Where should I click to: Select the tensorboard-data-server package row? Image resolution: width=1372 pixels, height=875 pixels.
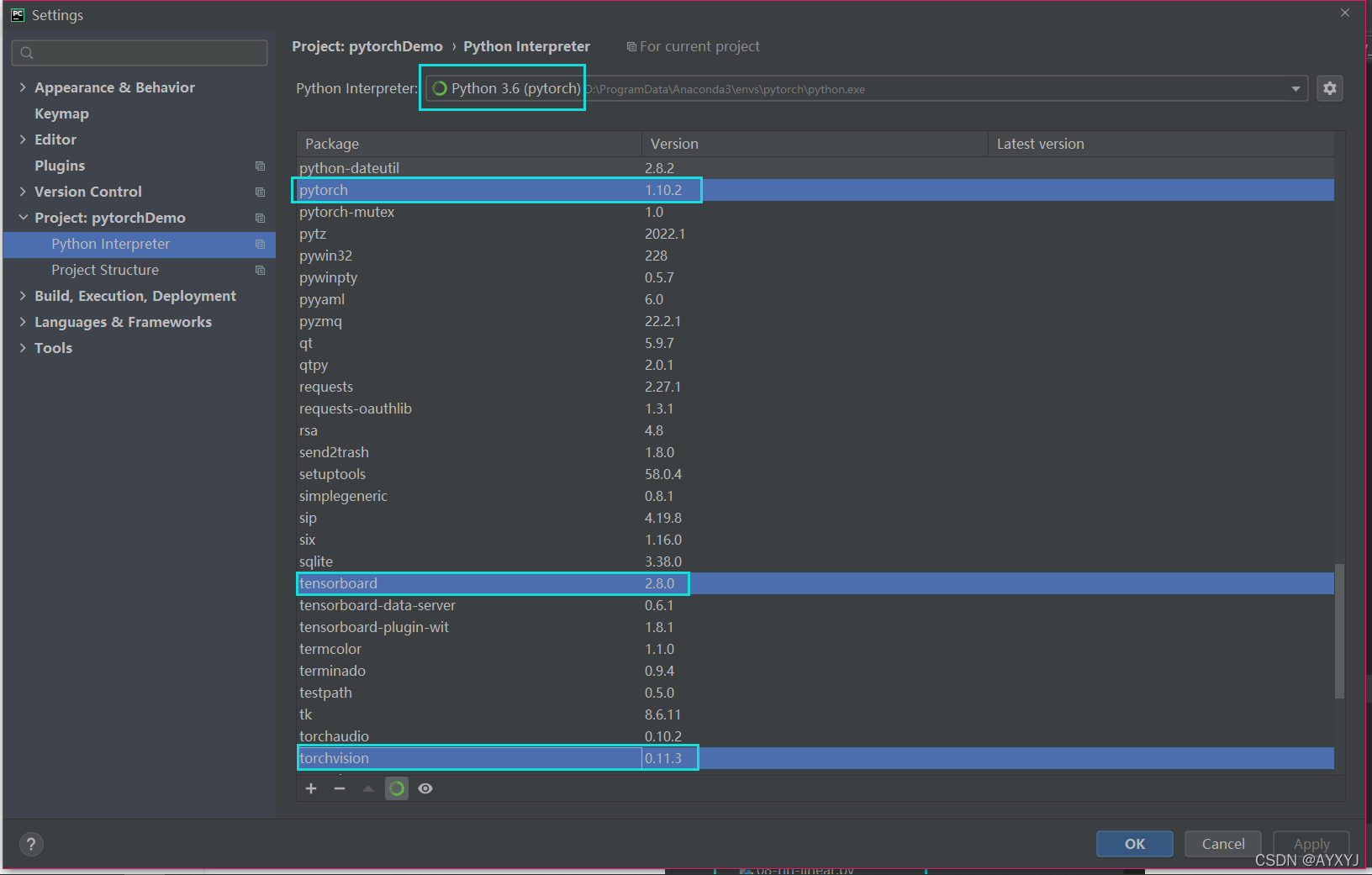click(x=815, y=605)
